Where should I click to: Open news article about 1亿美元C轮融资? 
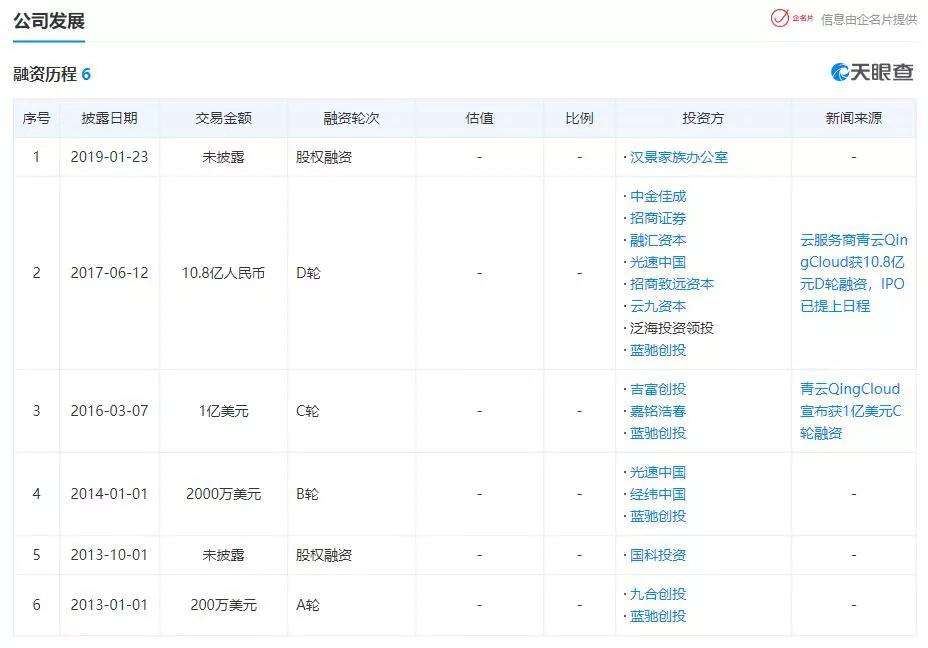click(850, 411)
